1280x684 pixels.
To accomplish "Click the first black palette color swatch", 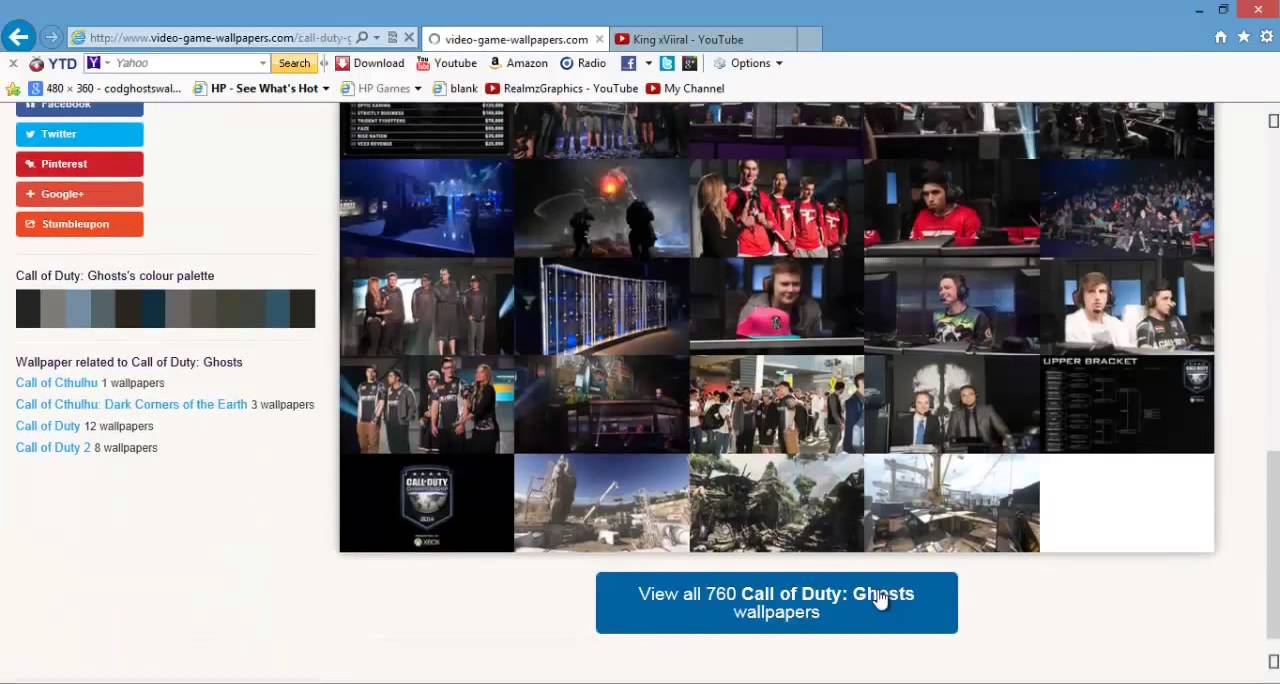I will click(28, 309).
